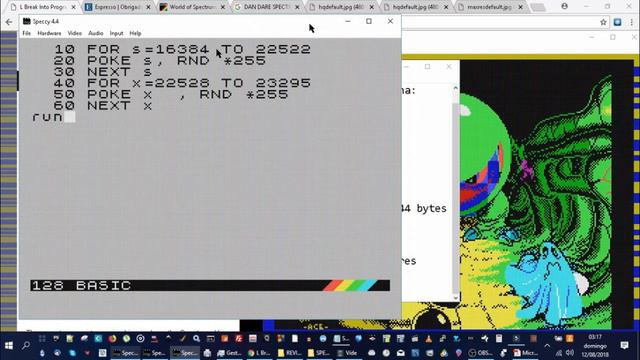Image resolution: width=640 pixels, height=360 pixels.
Task: Click the blue extension icon in browser toolbar
Action: [x=617, y=22]
